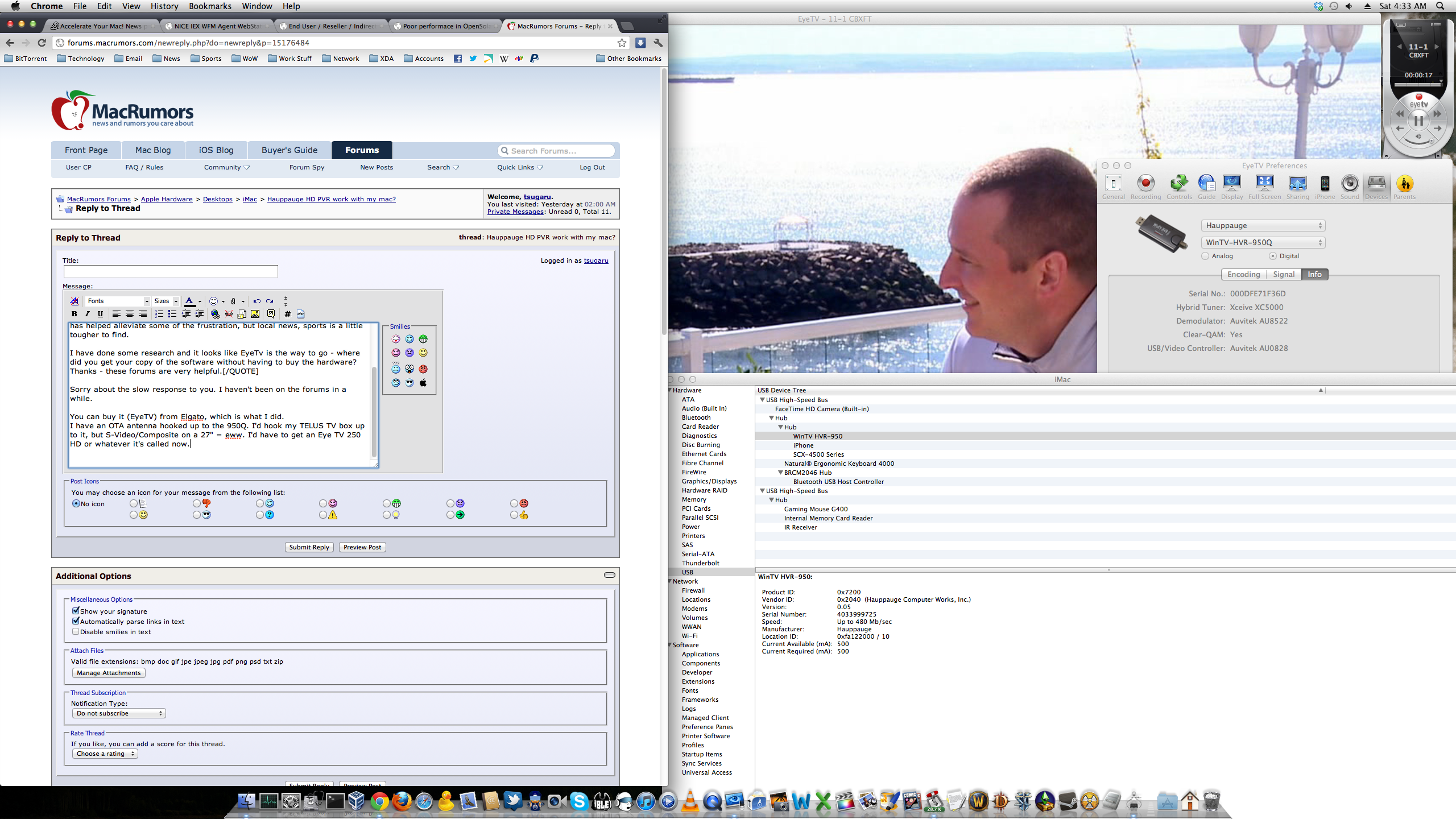
Task: Open the text color picker swatch
Action: (190, 301)
